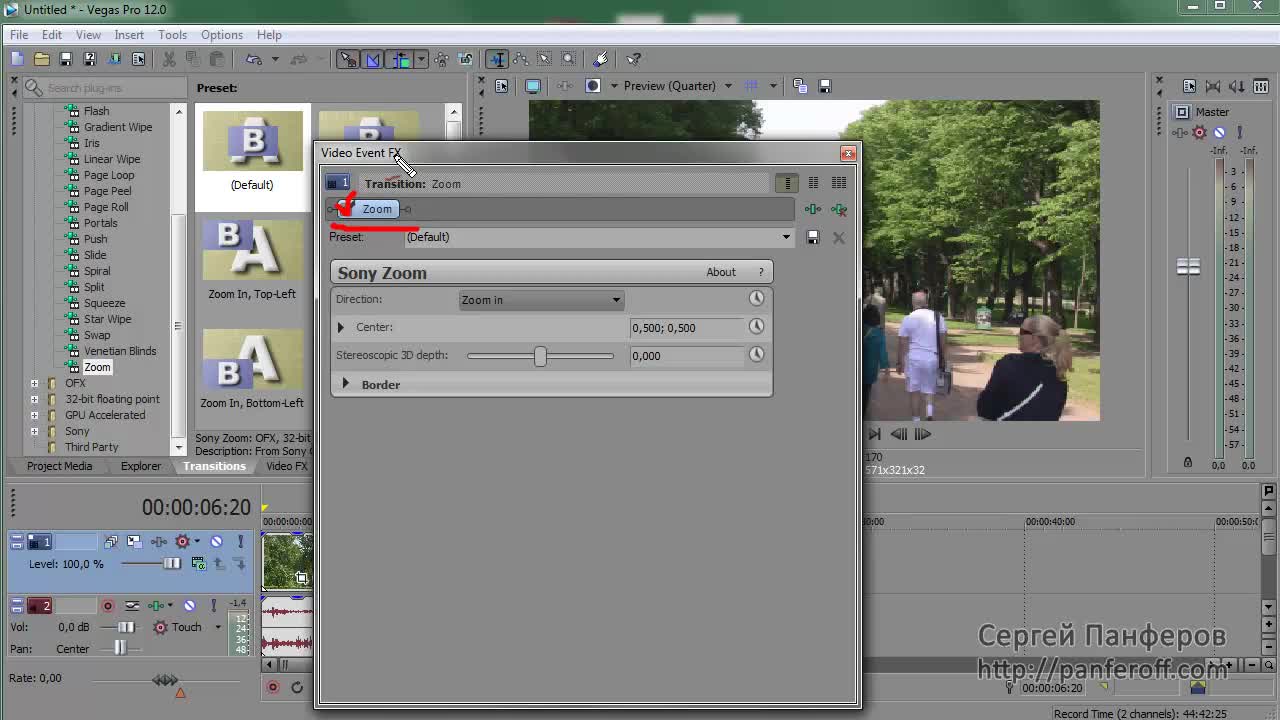Click the Video Preview external monitor icon
Image resolution: width=1280 pixels, height=720 pixels.
(533, 86)
